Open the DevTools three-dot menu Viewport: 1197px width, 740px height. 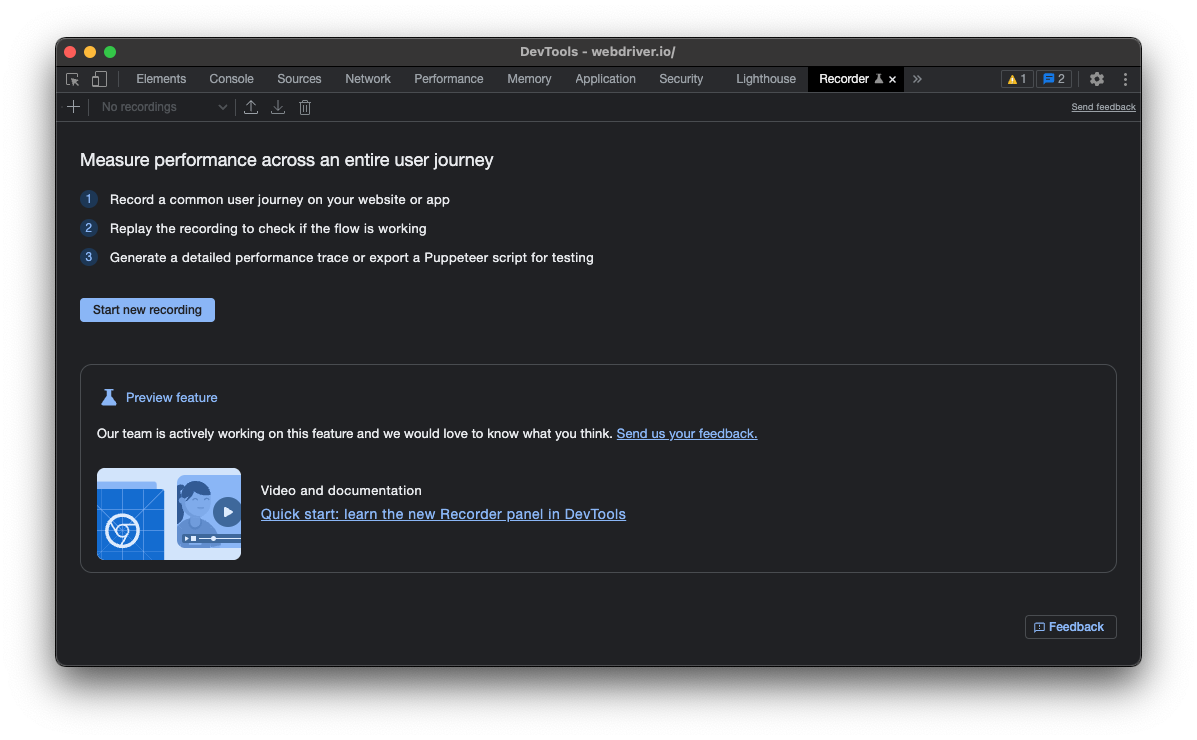tap(1125, 79)
